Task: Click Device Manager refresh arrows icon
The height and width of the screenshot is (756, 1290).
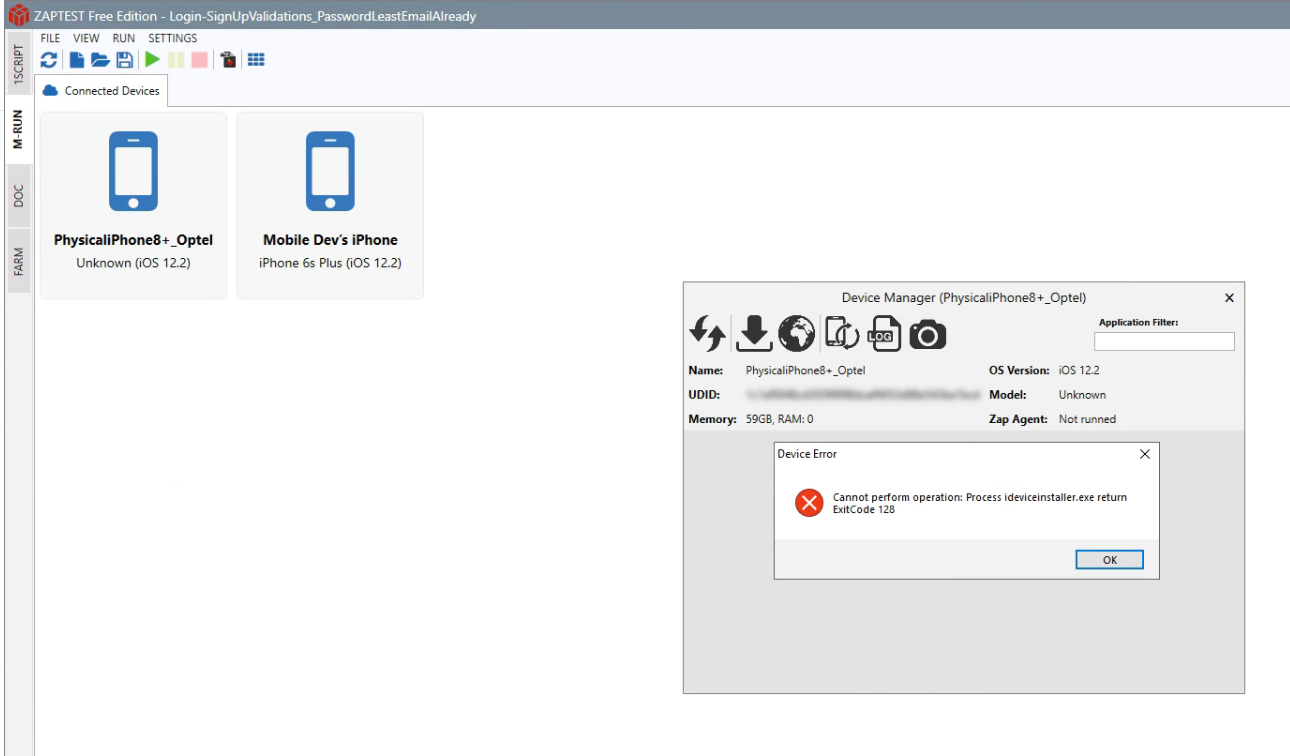Action: point(708,334)
